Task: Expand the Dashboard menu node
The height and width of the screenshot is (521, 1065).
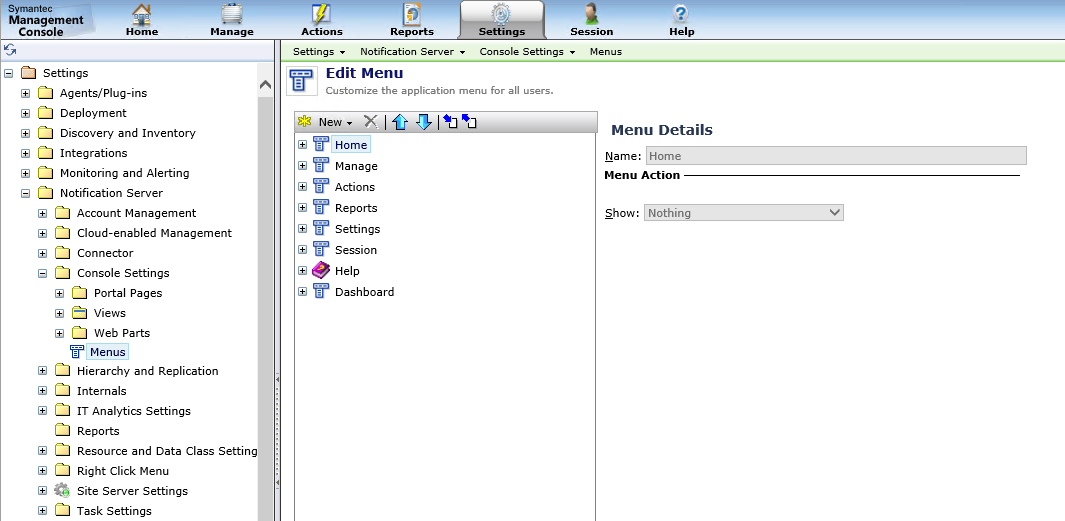Action: point(302,292)
